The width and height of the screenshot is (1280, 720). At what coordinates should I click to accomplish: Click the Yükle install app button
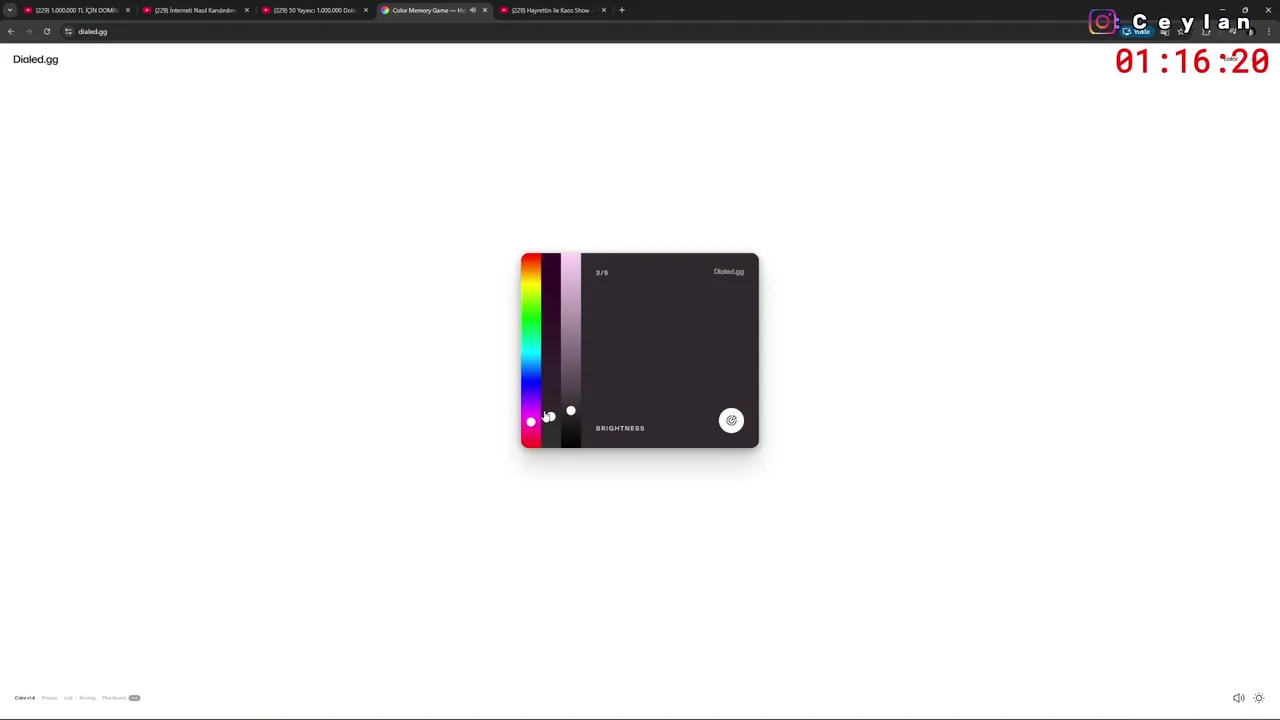(x=1137, y=31)
